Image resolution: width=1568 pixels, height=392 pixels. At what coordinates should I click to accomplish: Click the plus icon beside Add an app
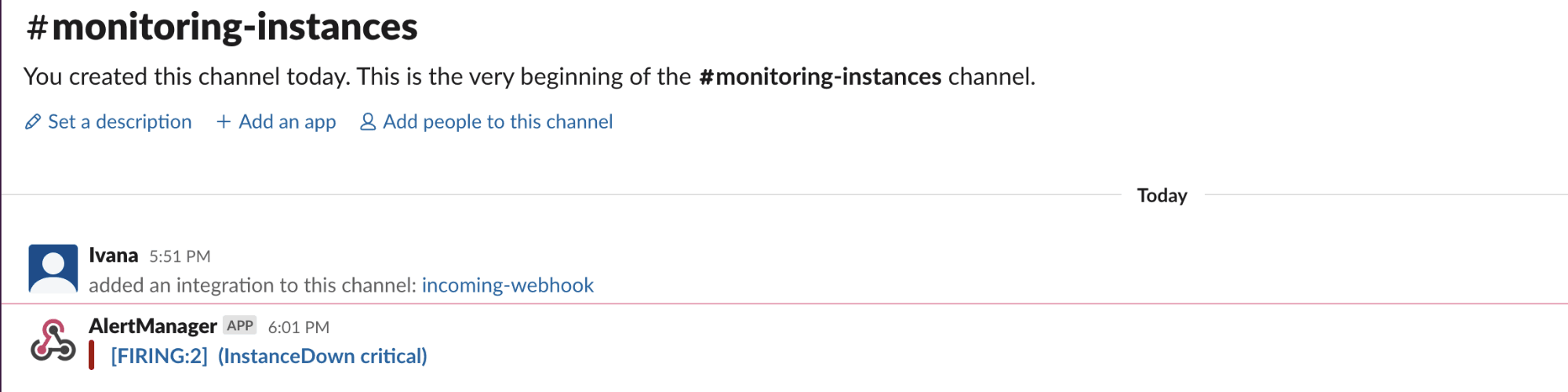point(224,122)
